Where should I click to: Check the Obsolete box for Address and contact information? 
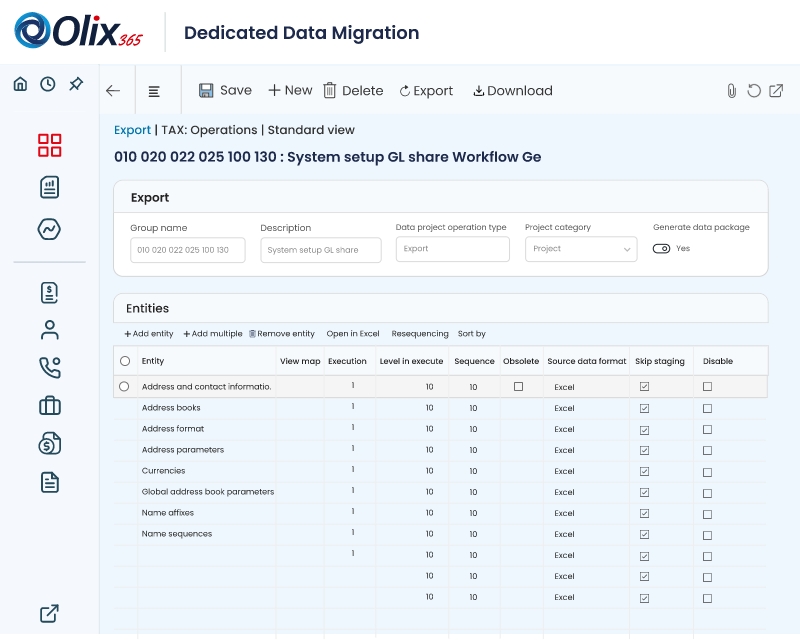pyautogui.click(x=518, y=387)
